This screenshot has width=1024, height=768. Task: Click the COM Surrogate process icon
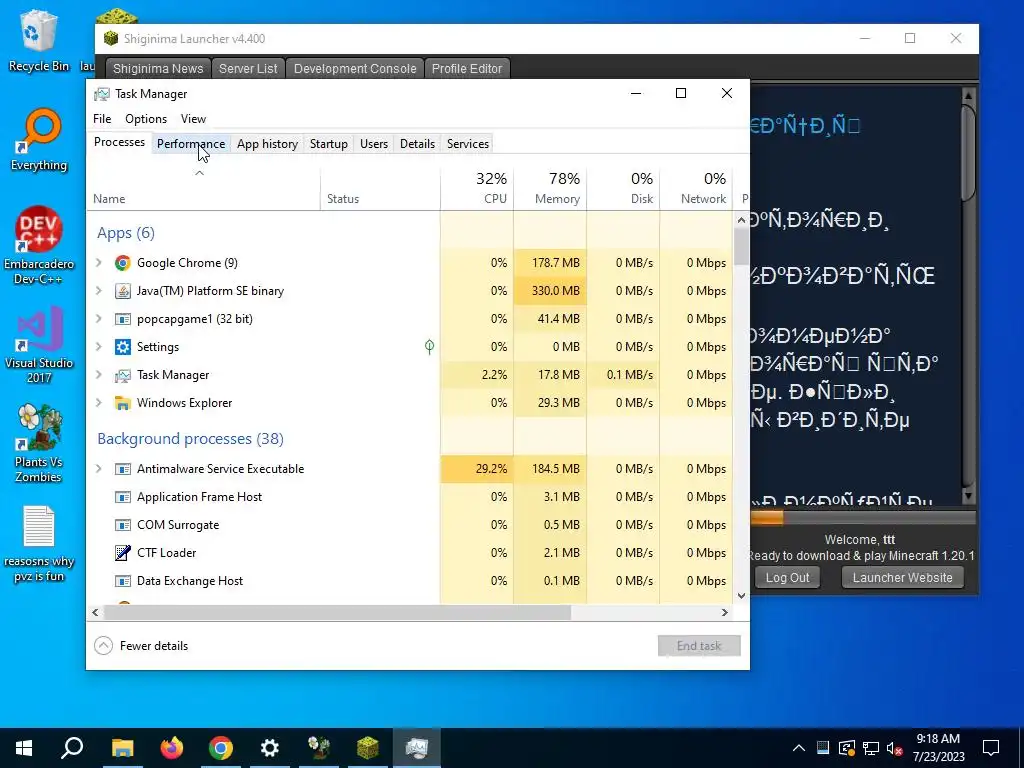tap(122, 525)
